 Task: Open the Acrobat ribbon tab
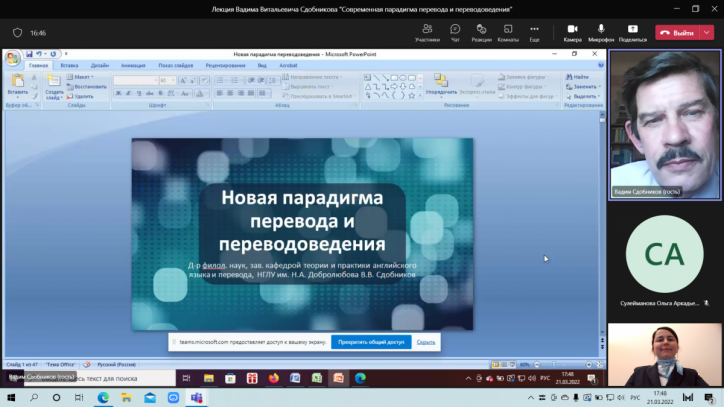pyautogui.click(x=288, y=66)
